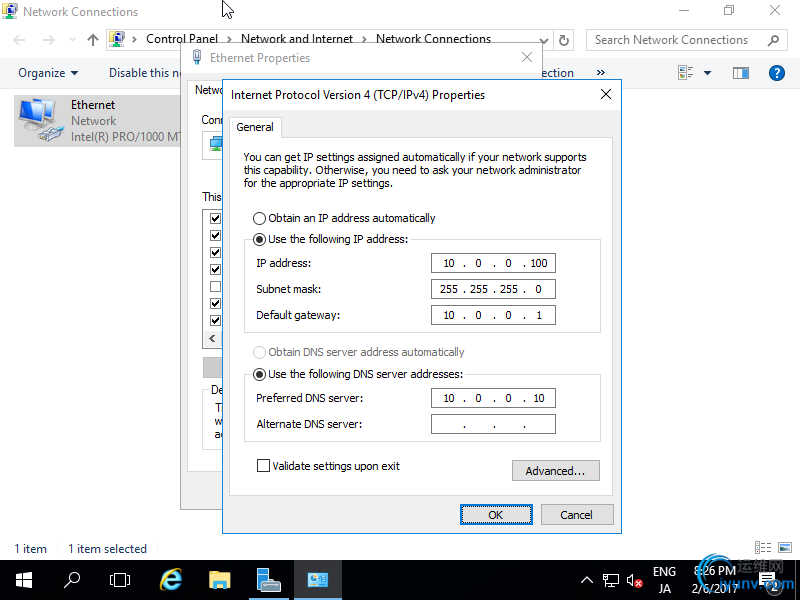Confirm IPv4 settings with OK
Viewport: 800px width, 600px height.
(x=496, y=515)
